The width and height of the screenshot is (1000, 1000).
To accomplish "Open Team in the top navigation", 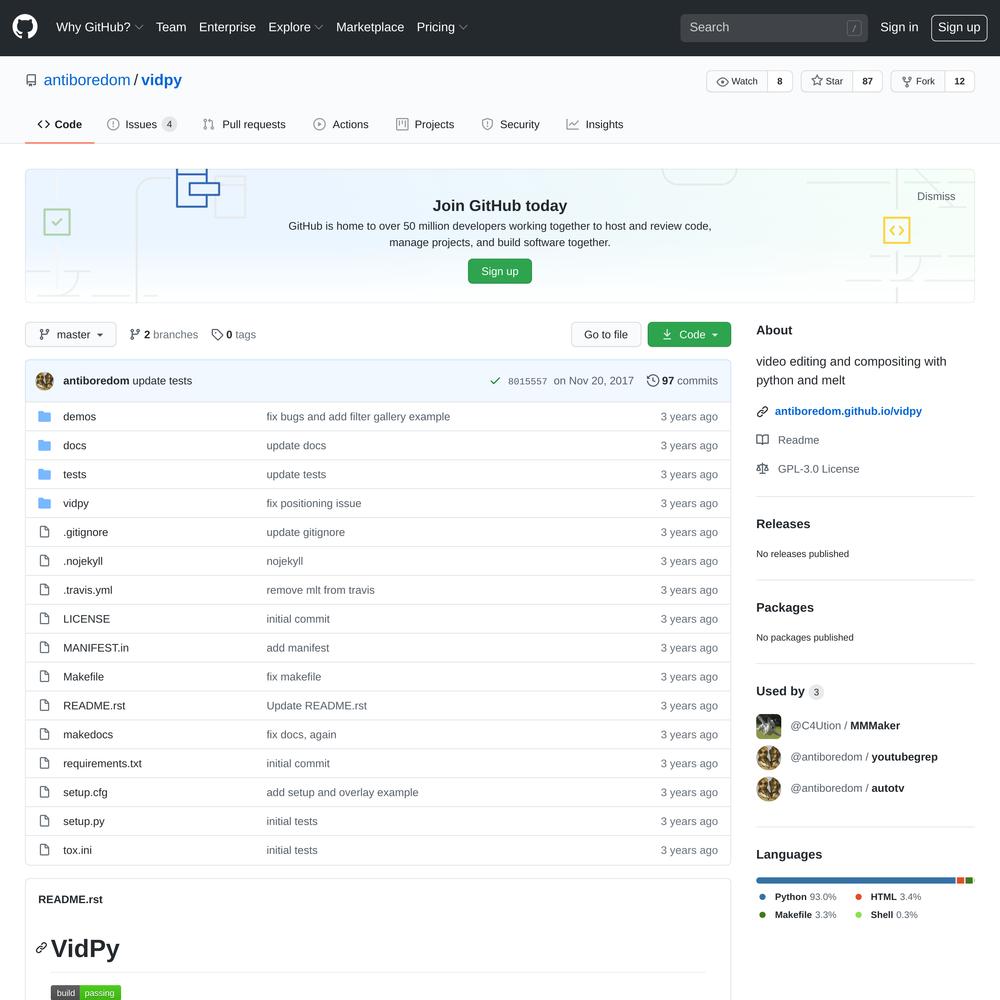I will [171, 27].
